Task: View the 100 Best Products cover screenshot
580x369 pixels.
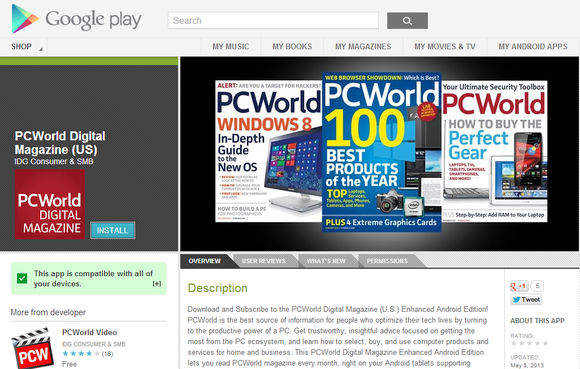Action: coord(382,152)
